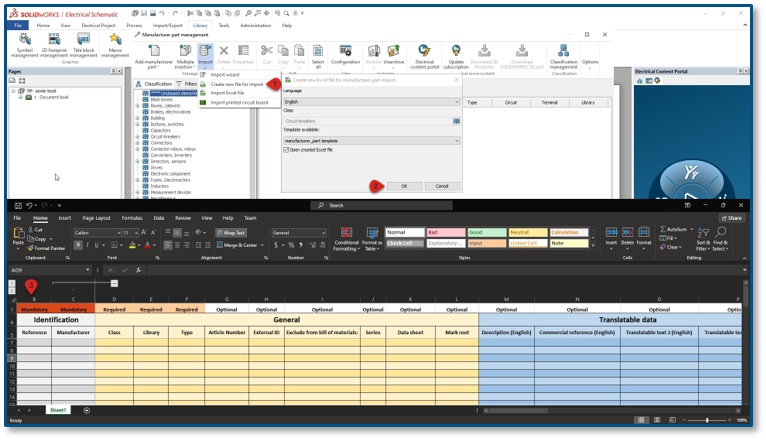Open Excel Page Layout tab
Image resolution: width=766 pixels, height=440 pixels.
(x=96, y=218)
